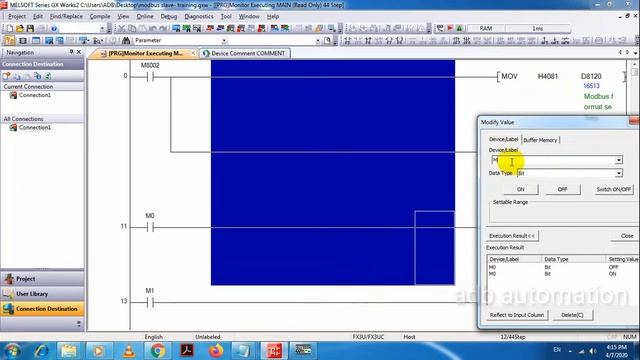Click the green triangle icon beside RAM

(460, 29)
